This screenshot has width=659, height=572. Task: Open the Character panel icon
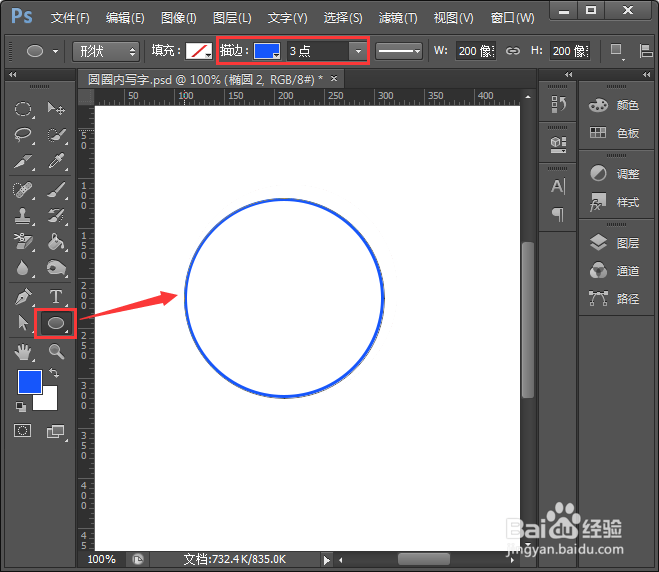pos(558,186)
